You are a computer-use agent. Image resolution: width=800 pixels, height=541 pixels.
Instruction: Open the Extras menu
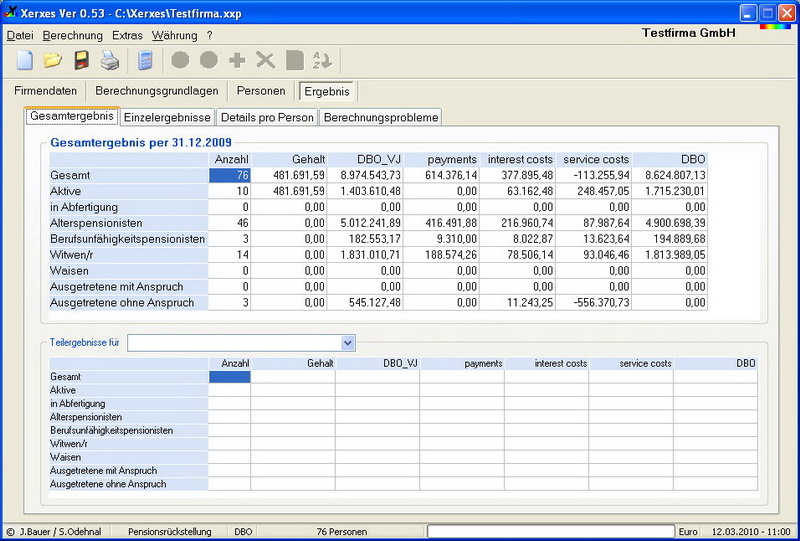(x=127, y=35)
